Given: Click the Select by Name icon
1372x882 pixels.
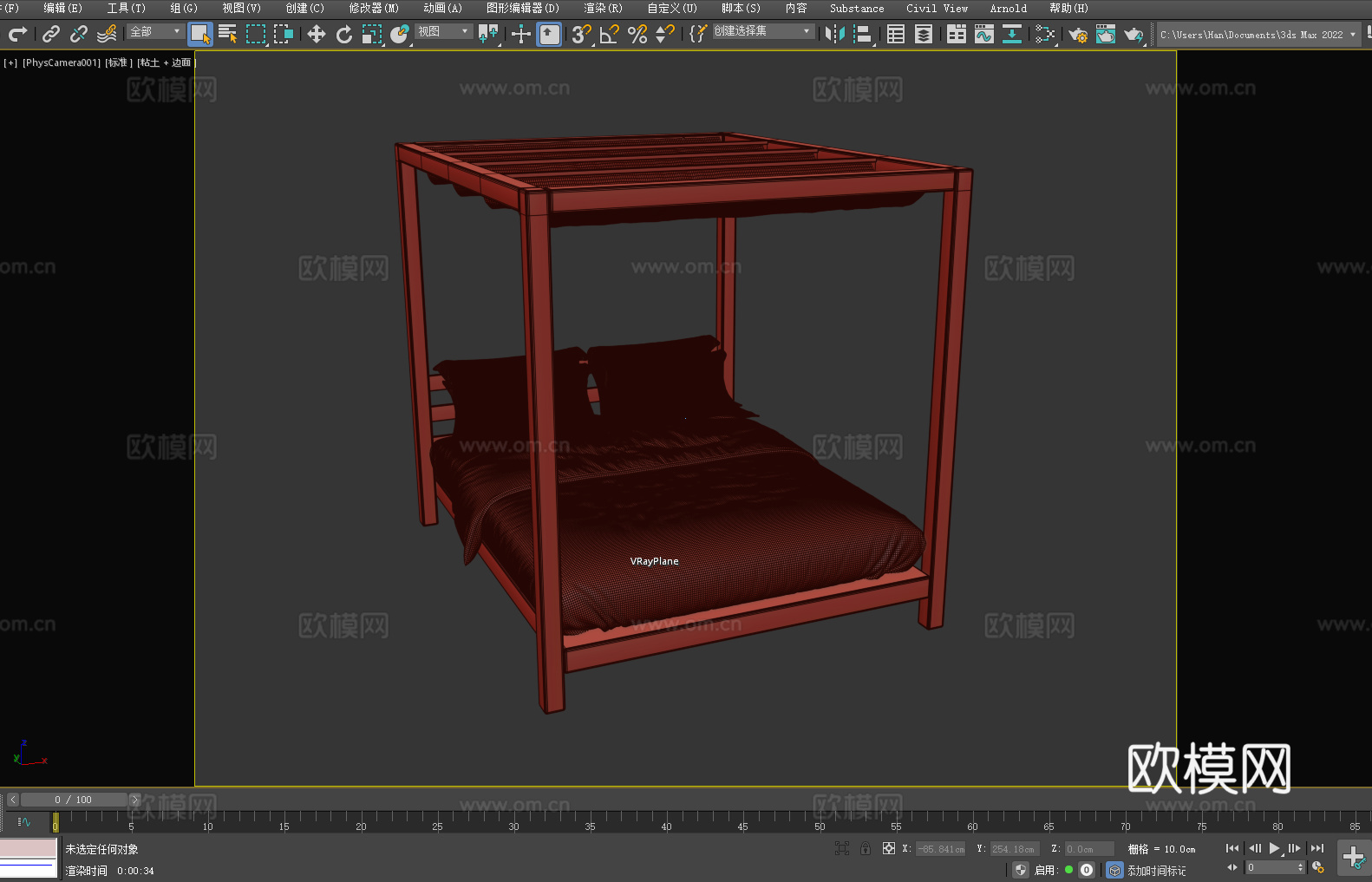Looking at the screenshot, I should (228, 34).
